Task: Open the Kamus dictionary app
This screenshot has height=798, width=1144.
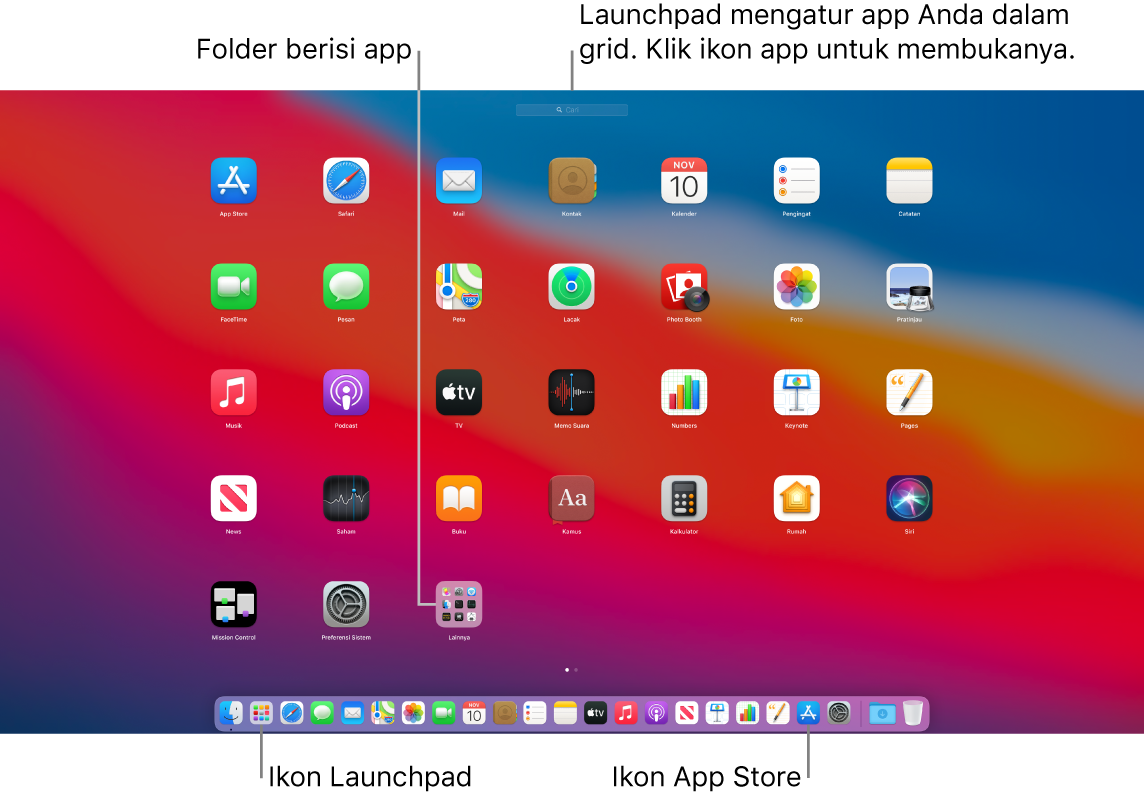Action: click(571, 499)
